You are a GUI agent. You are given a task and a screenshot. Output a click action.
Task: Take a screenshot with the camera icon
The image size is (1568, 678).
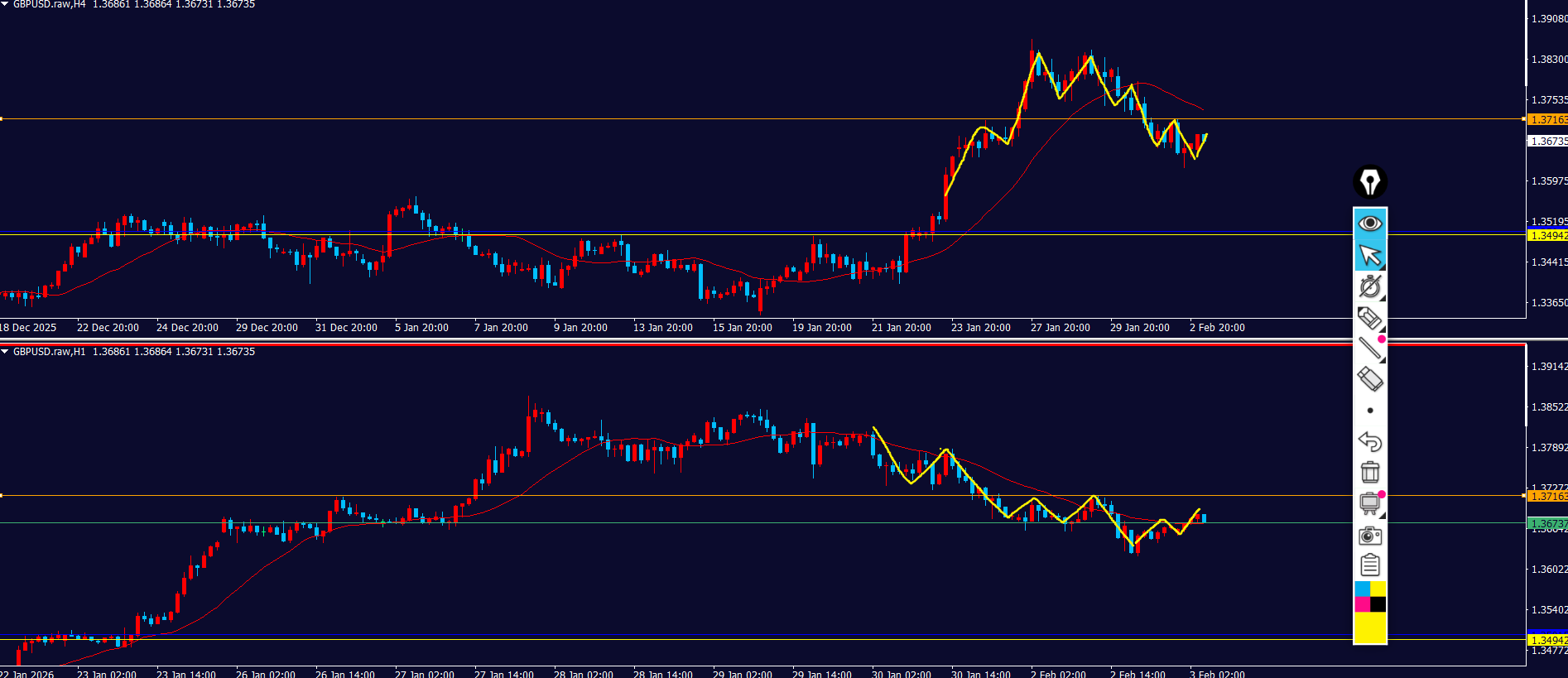point(1370,536)
